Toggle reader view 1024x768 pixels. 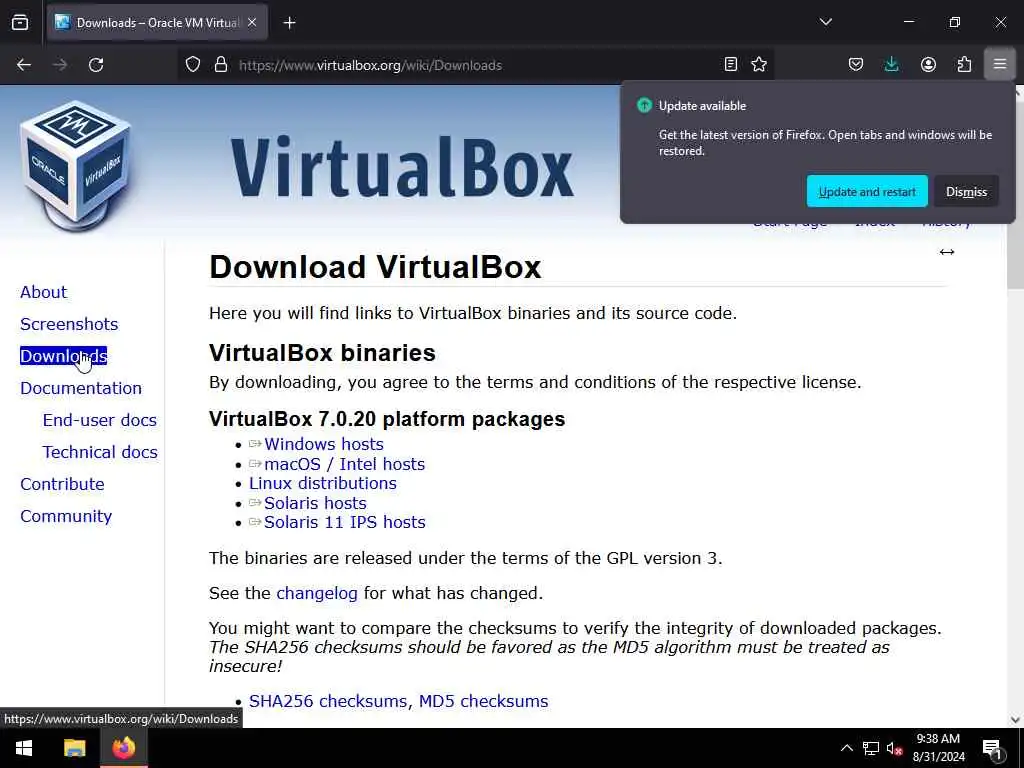[731, 64]
